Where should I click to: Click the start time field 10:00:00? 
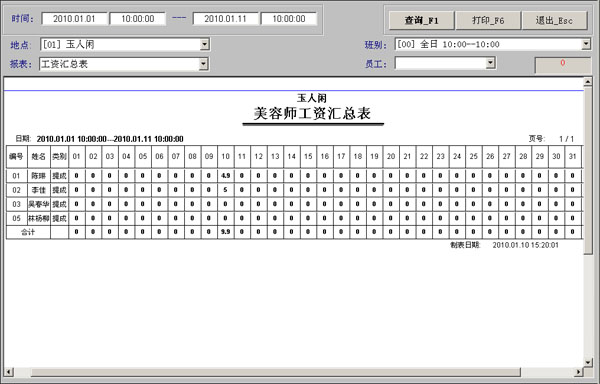(x=138, y=19)
